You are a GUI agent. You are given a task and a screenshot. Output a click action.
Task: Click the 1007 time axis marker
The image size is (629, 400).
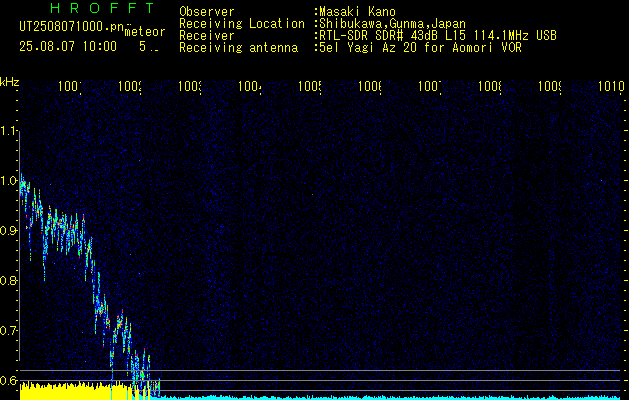click(430, 86)
